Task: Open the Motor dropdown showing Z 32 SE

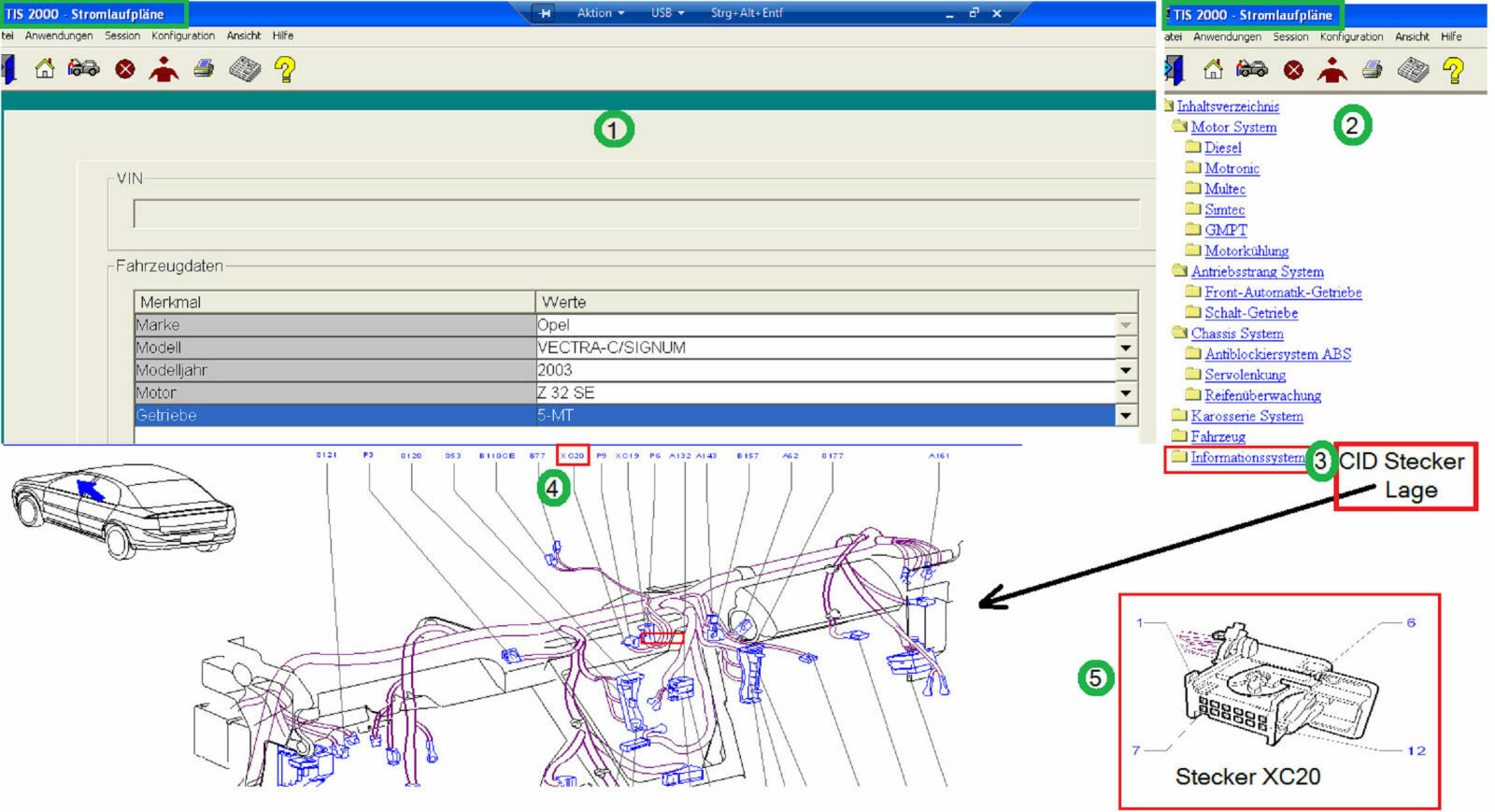Action: (x=1126, y=393)
